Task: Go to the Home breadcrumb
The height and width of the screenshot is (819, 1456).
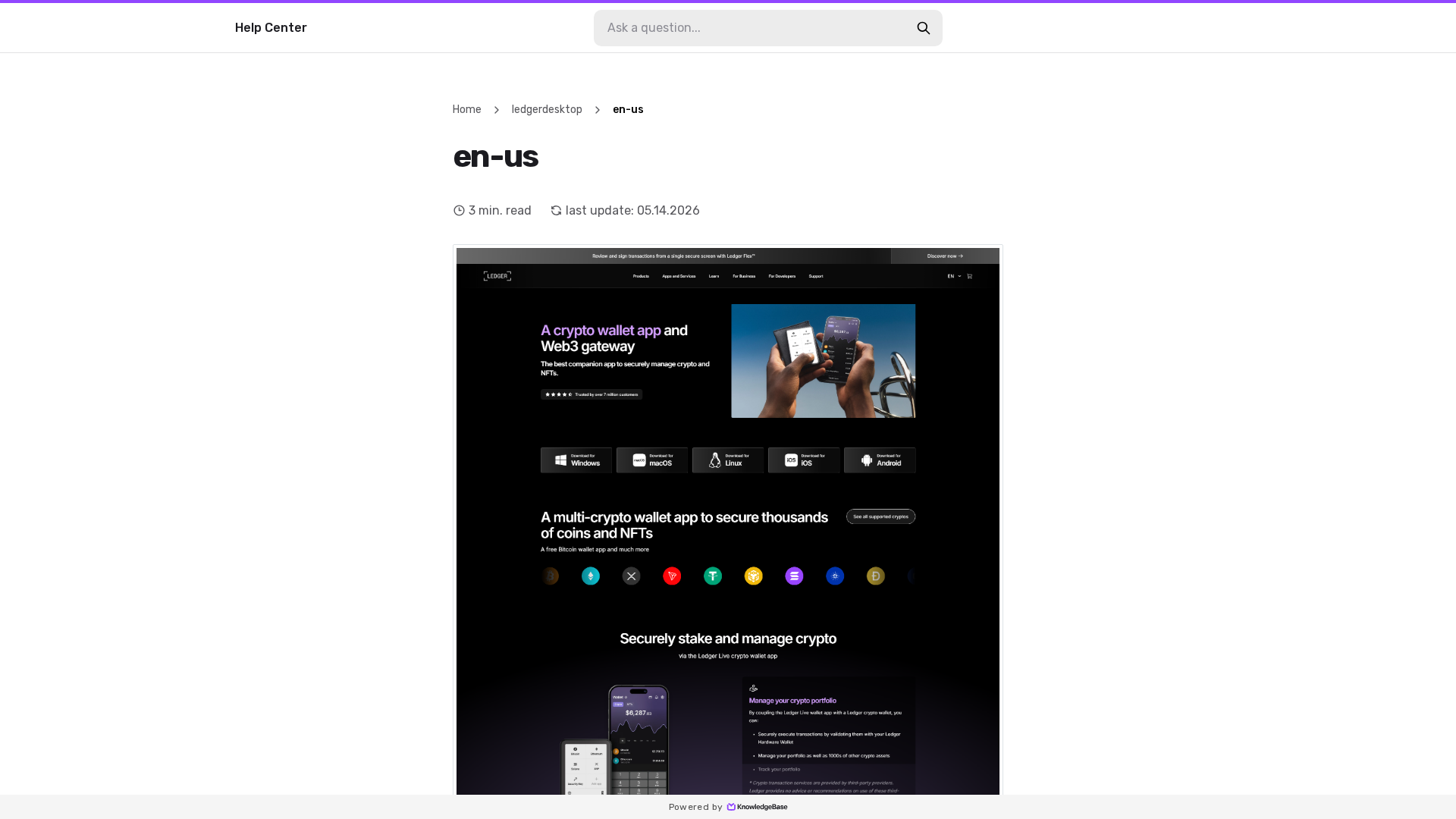Action: tap(467, 110)
